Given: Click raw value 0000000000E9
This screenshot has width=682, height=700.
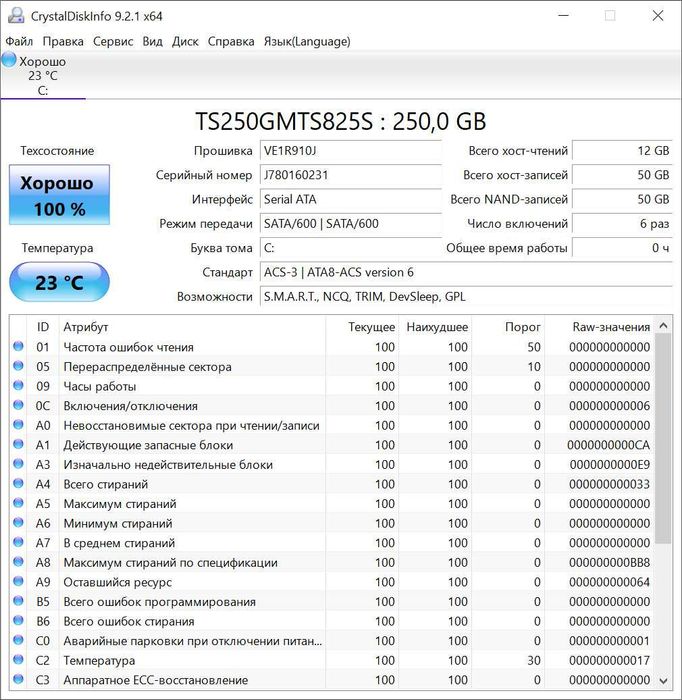Looking at the screenshot, I should [609, 465].
